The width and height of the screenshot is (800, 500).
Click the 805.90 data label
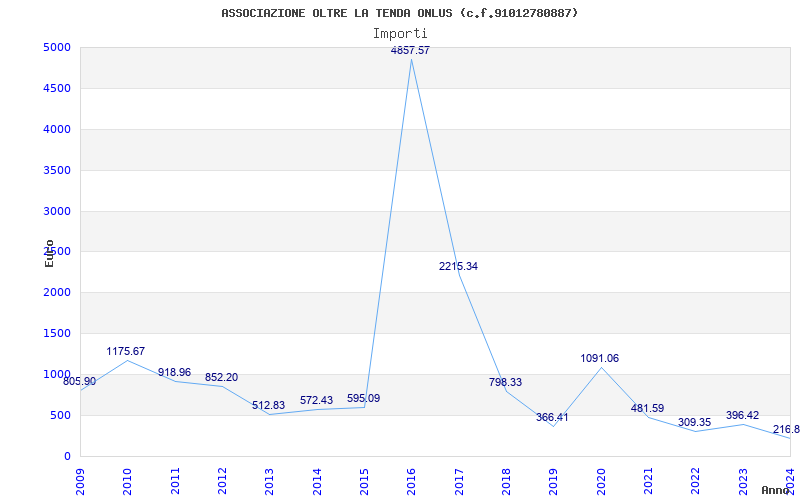80,382
